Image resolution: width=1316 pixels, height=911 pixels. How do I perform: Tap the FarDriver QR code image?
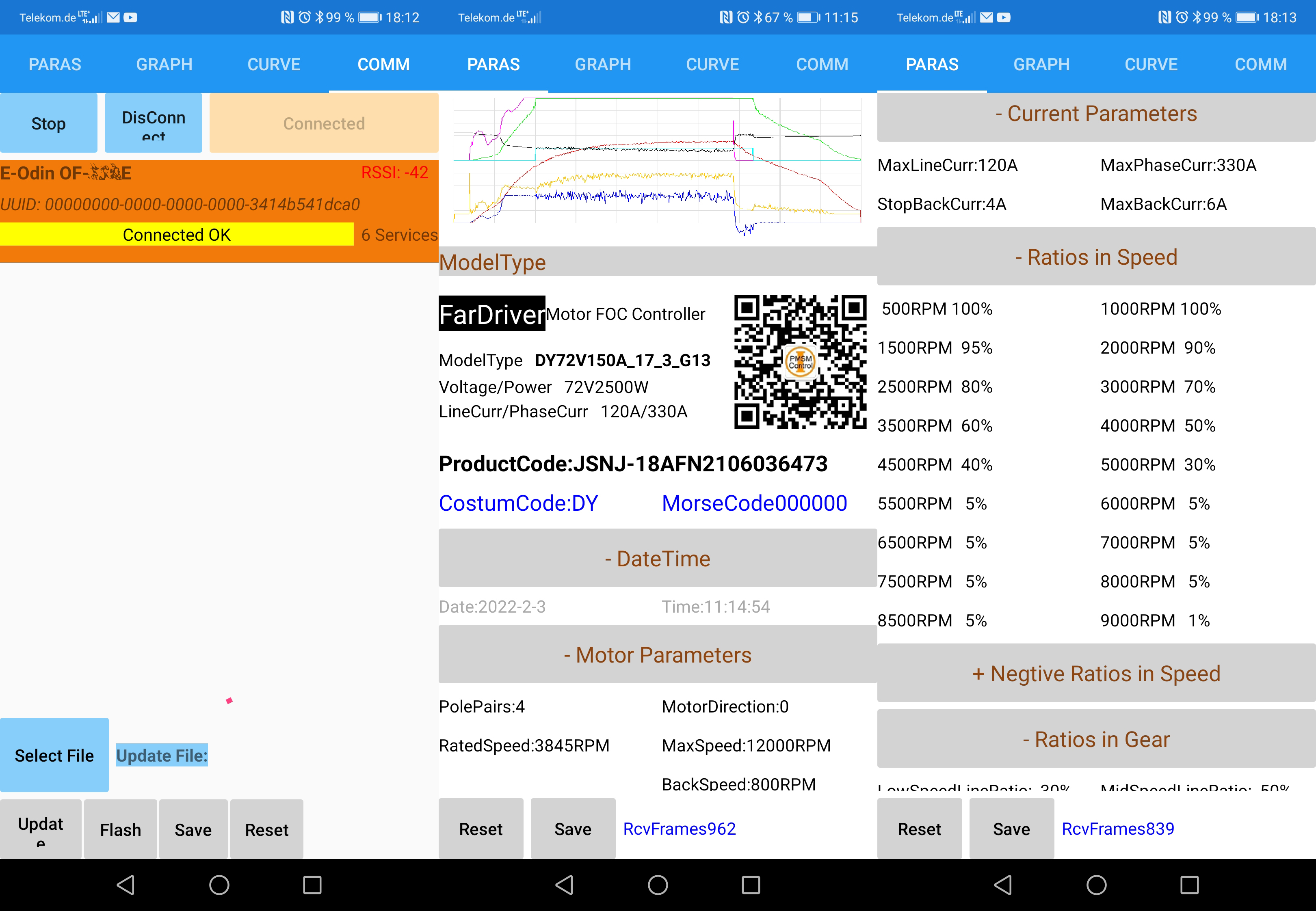[800, 362]
